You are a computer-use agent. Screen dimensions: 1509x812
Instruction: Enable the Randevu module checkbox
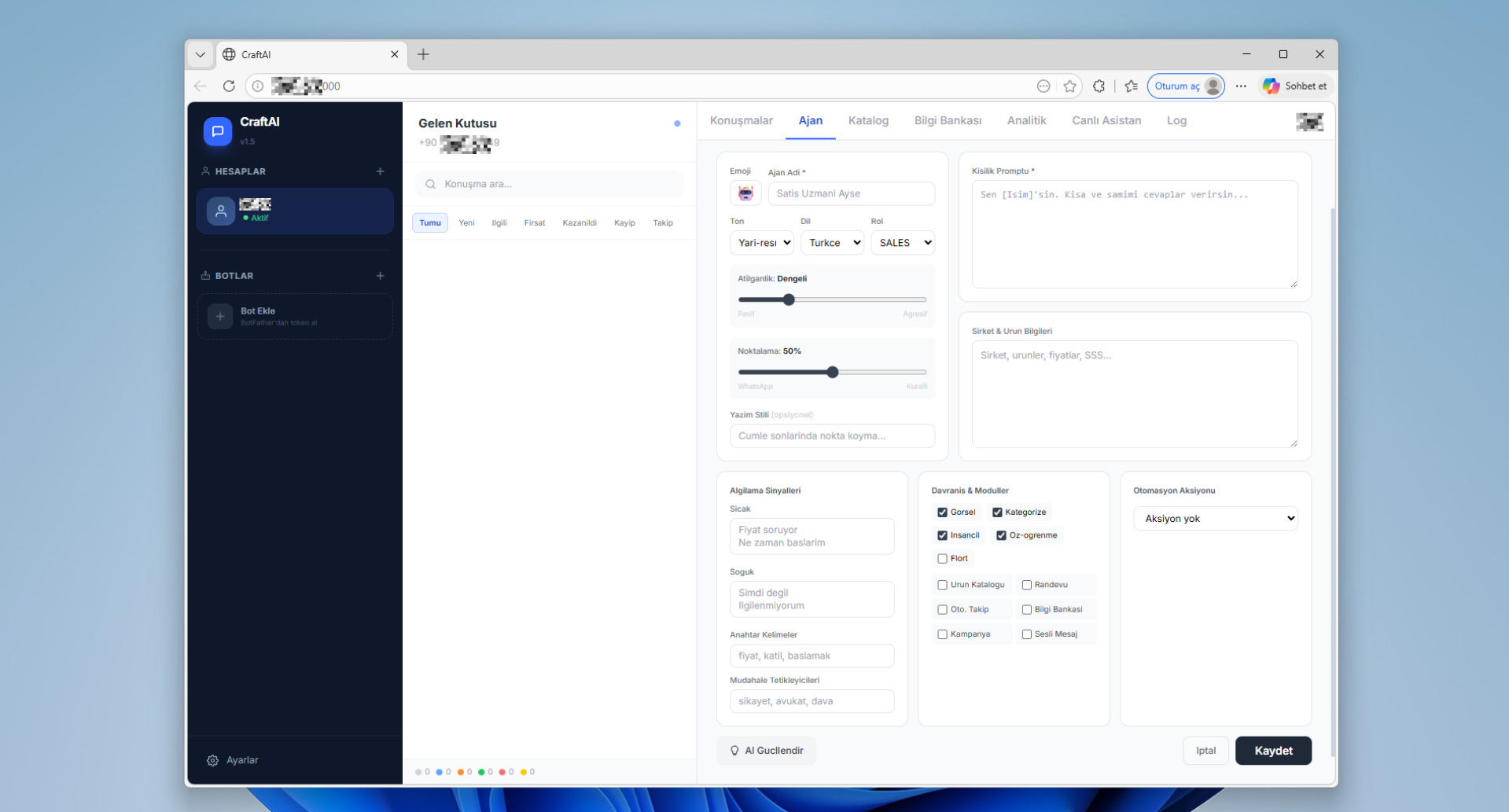1026,585
